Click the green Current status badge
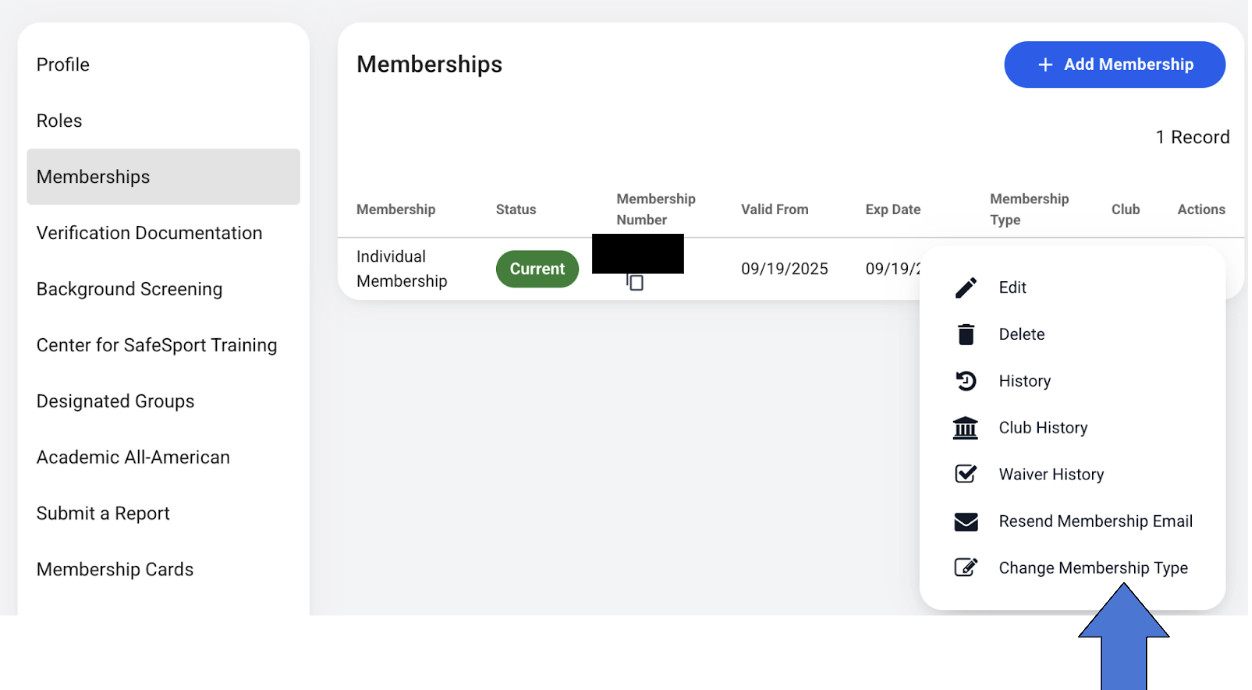This screenshot has height=690, width=1252. coord(537,269)
